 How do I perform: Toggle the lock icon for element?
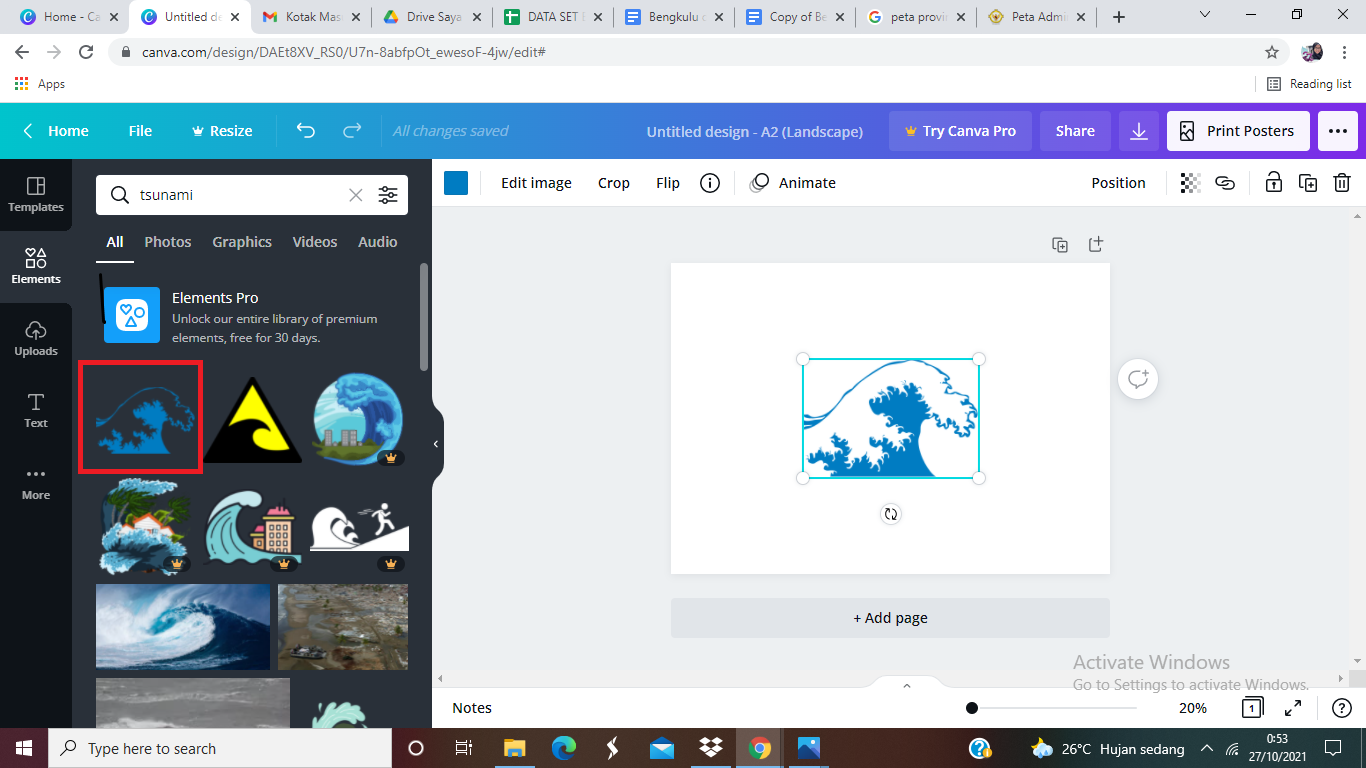(1273, 183)
